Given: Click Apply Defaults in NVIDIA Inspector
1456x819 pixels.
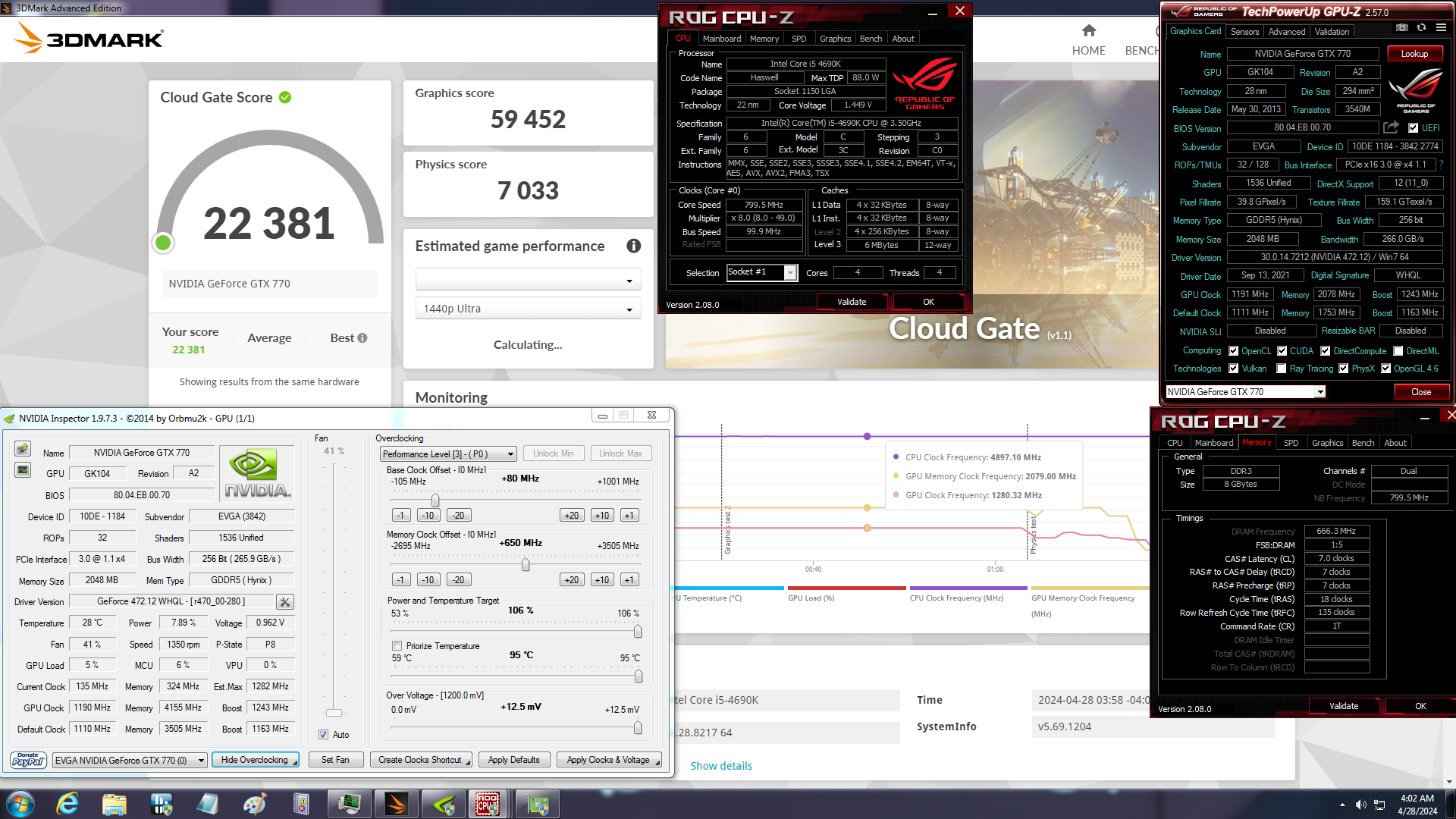Looking at the screenshot, I should click(514, 760).
